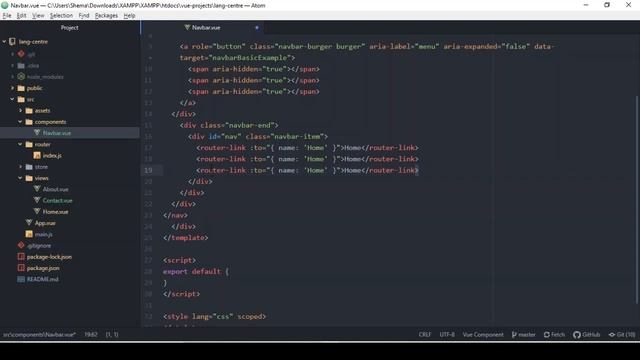Collapse the src folder
640x360 pixels.
pos(12,99)
